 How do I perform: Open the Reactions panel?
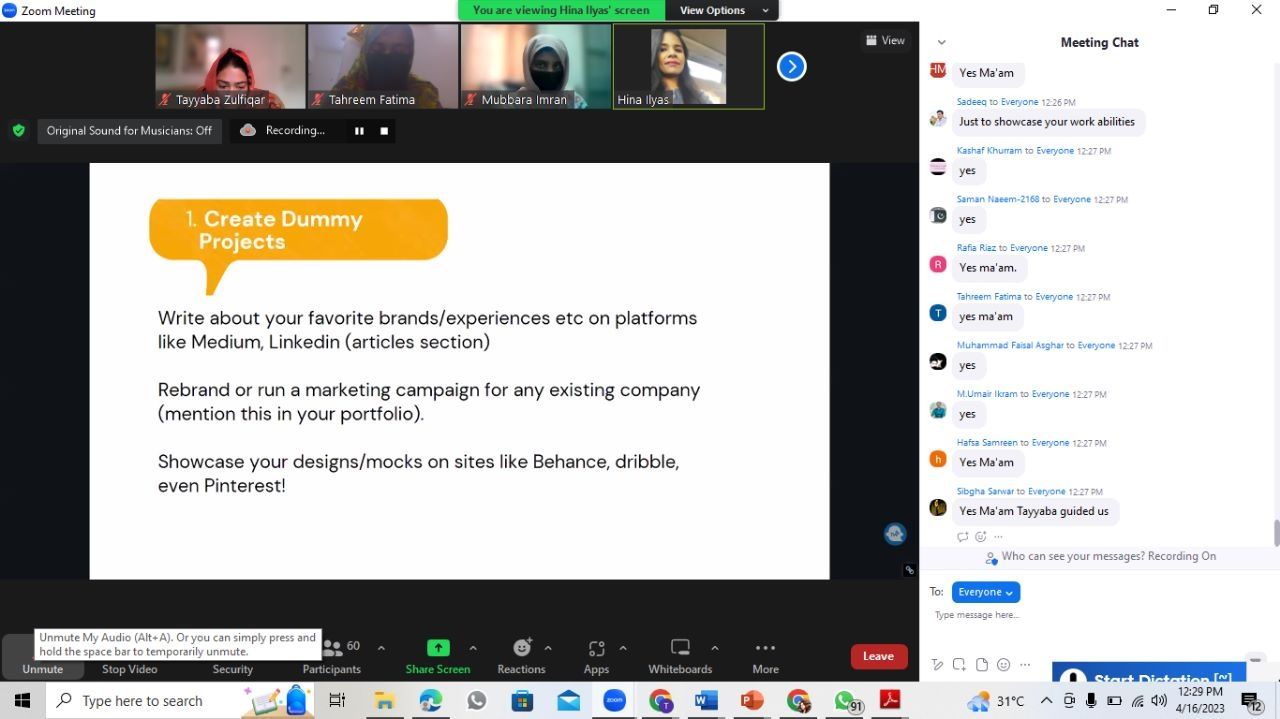click(521, 649)
